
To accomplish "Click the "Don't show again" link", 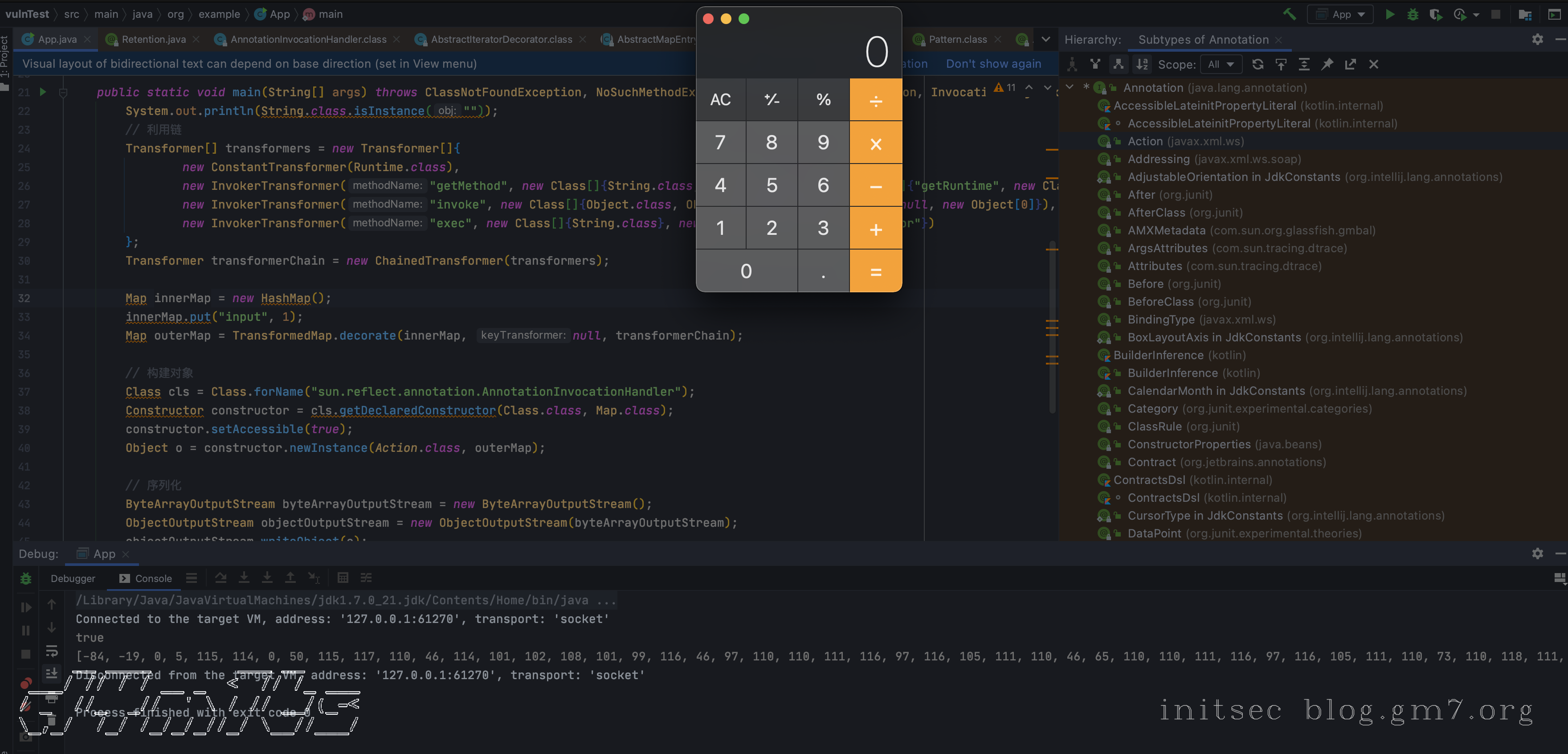I will [993, 63].
